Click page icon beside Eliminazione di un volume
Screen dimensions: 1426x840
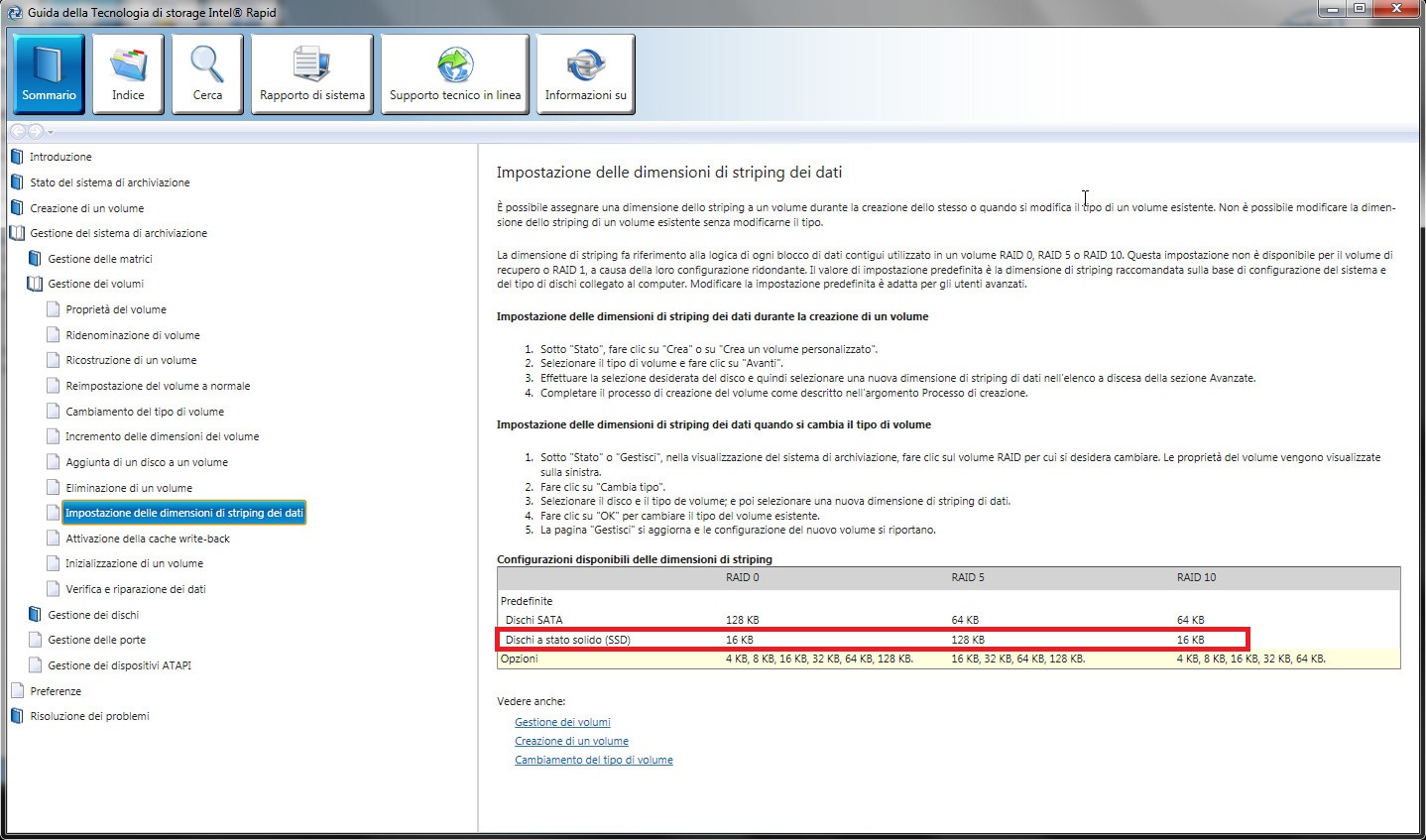pos(54,488)
